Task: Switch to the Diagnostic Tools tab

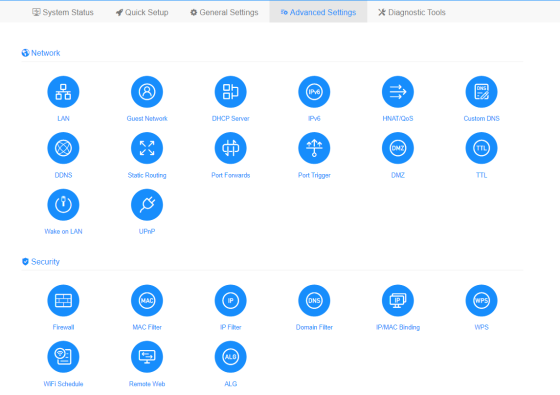Action: 411,12
